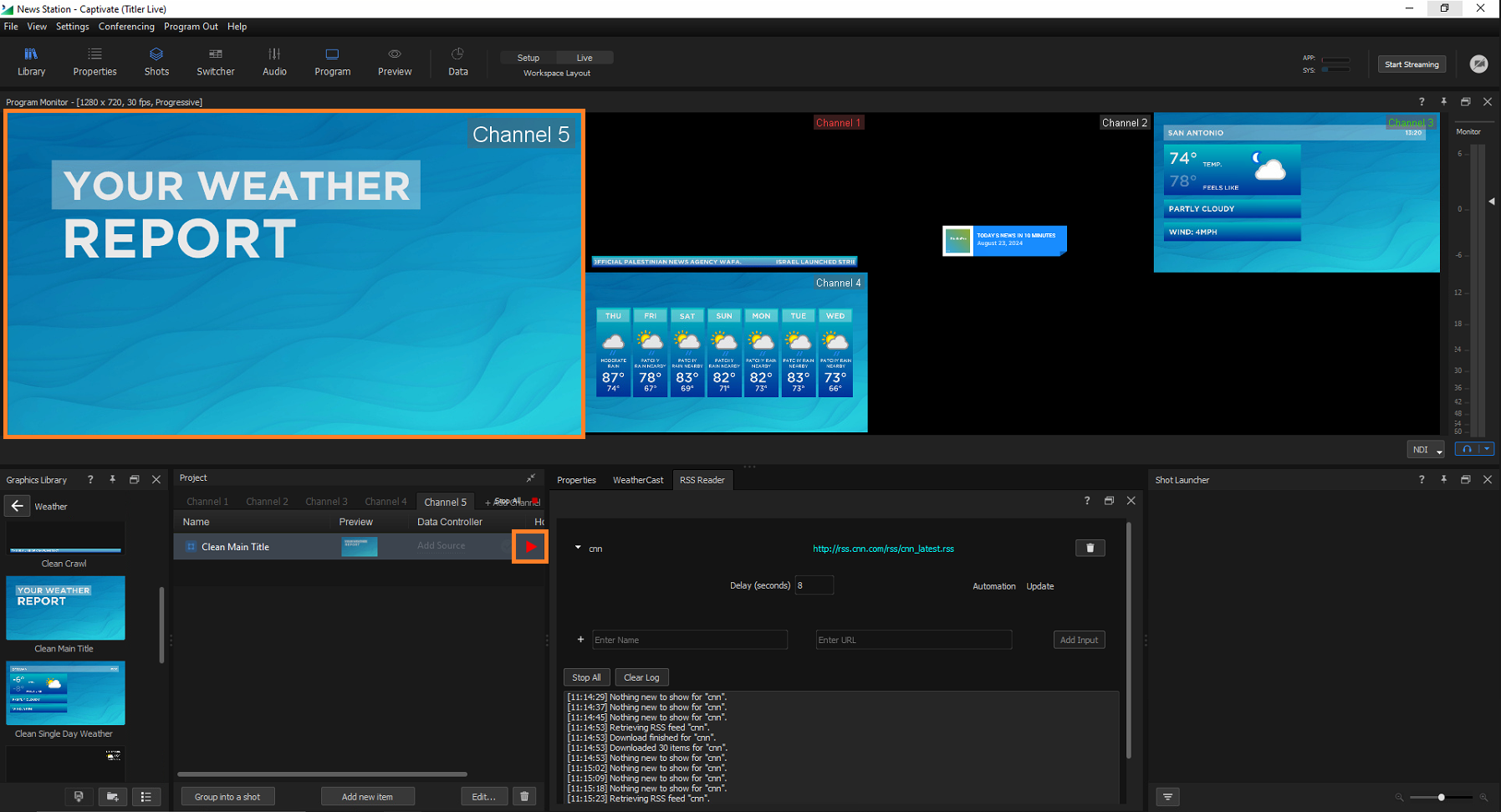Open the headphone monitor dropdown arrow

1486,449
